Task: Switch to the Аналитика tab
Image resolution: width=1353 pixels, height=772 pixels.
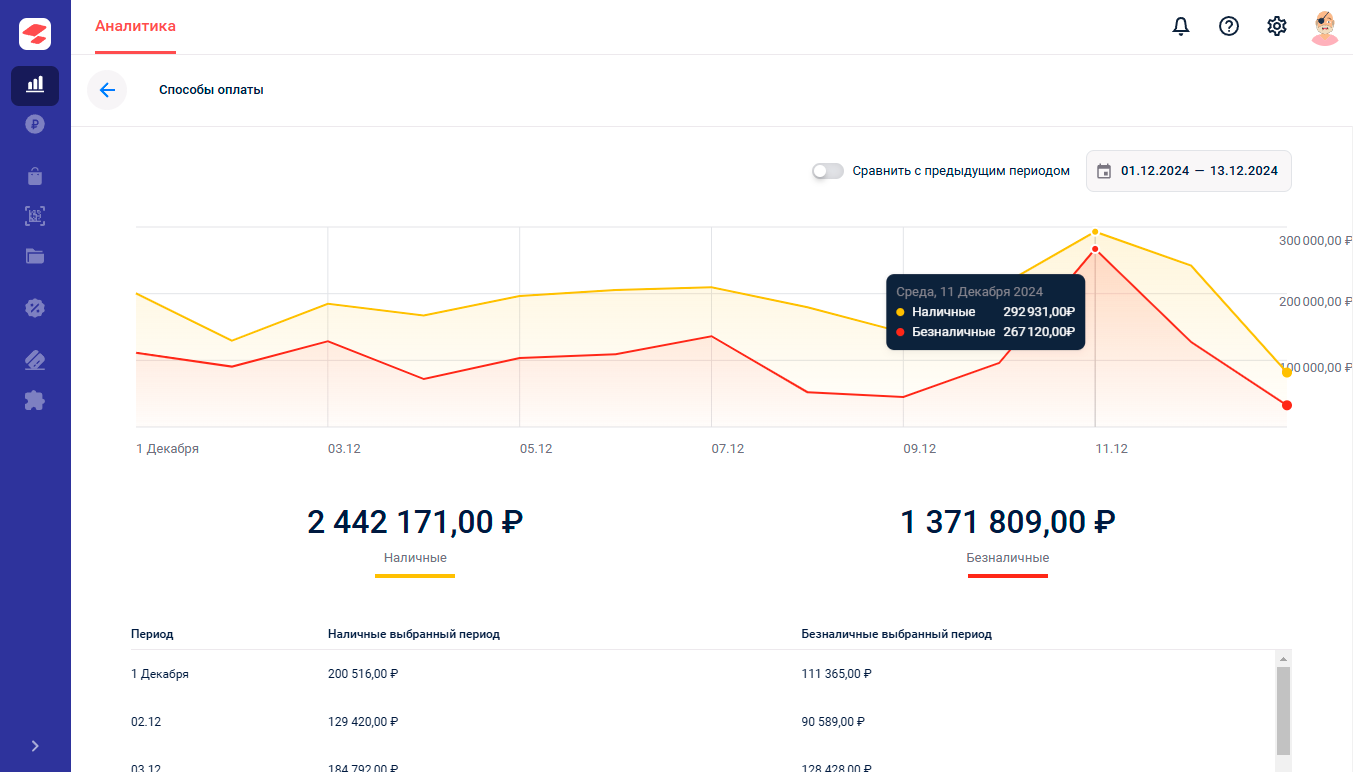Action: (x=135, y=27)
